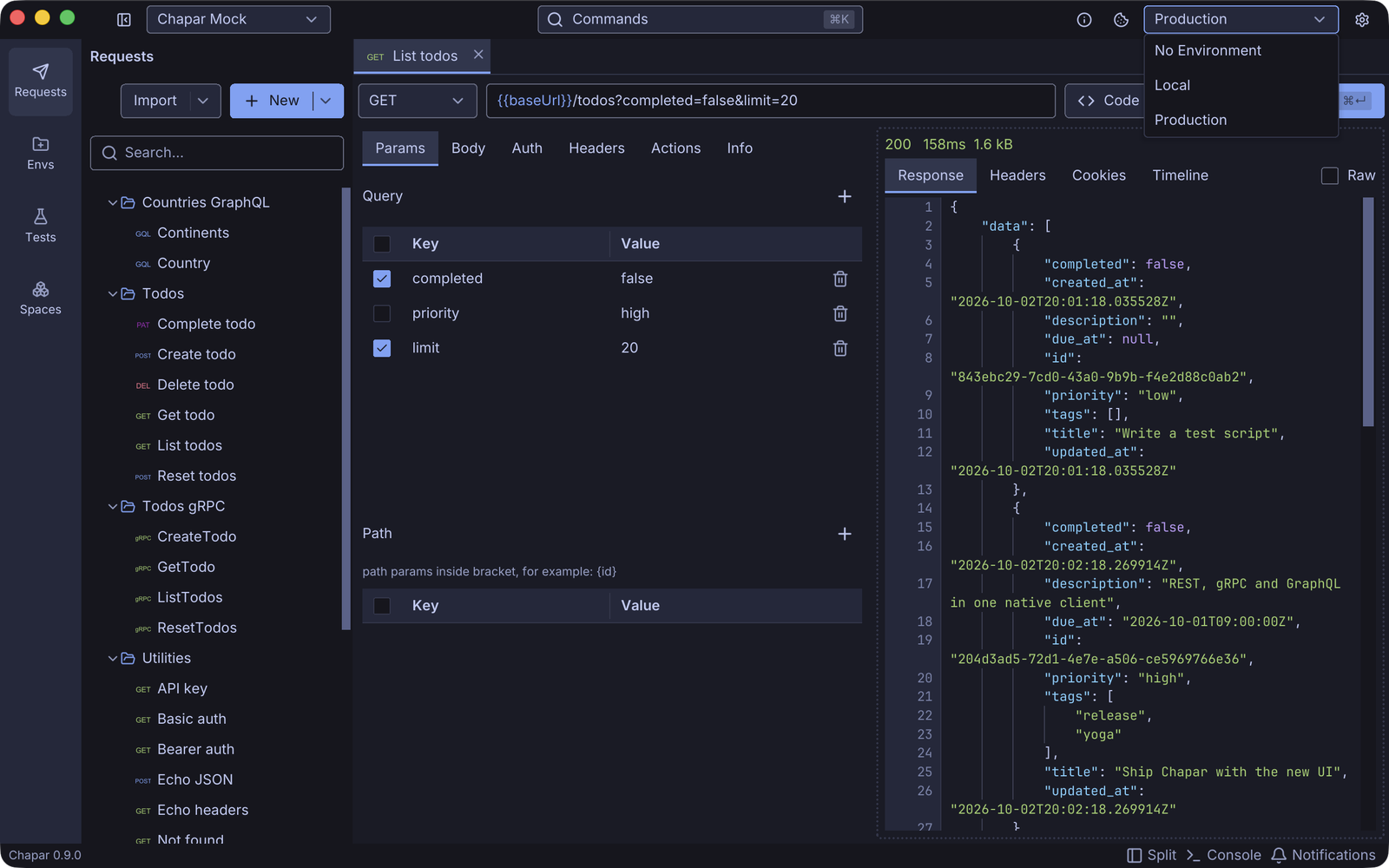Enable the priority parameter checkbox
Screen dimensions: 1389x868
pos(382,313)
